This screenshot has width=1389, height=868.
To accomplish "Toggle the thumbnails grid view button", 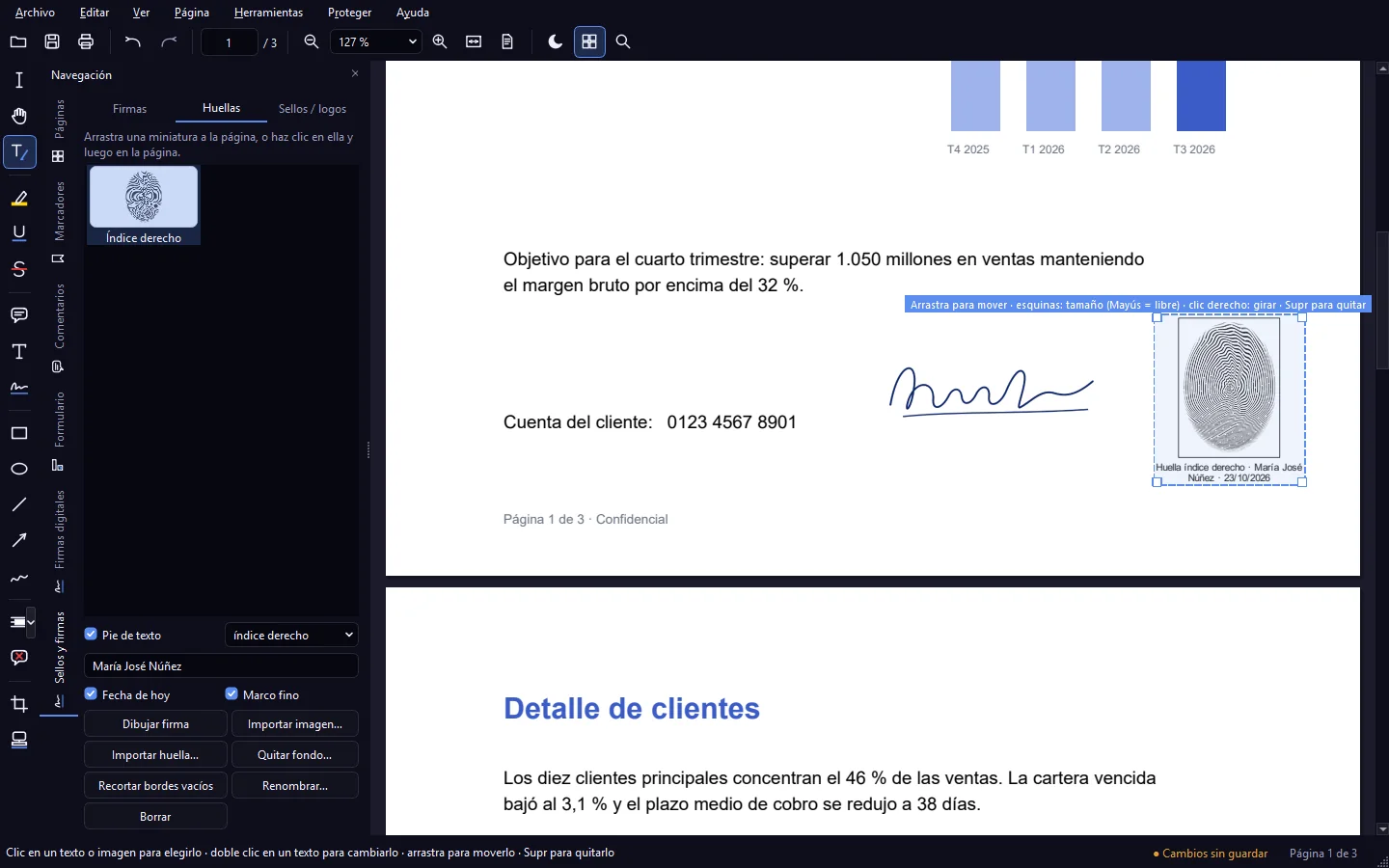I will [589, 41].
